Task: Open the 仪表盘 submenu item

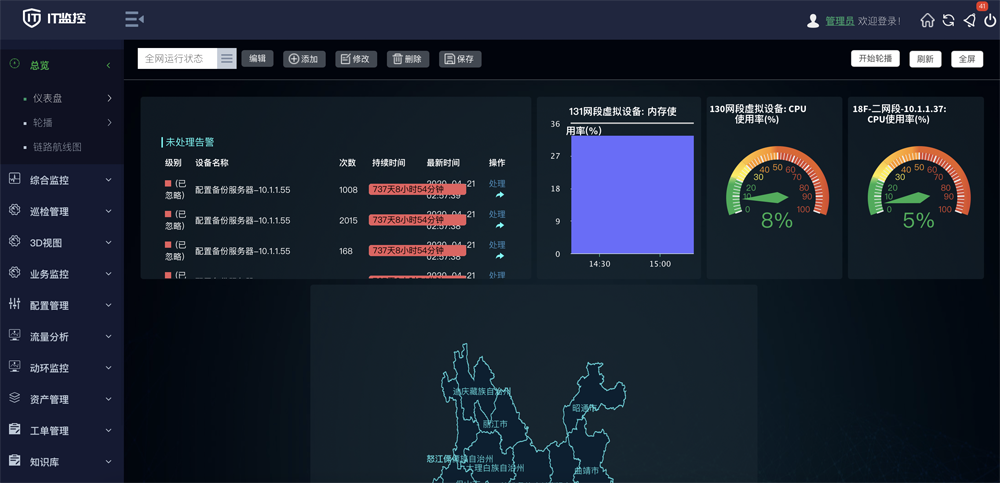Action: (48, 98)
